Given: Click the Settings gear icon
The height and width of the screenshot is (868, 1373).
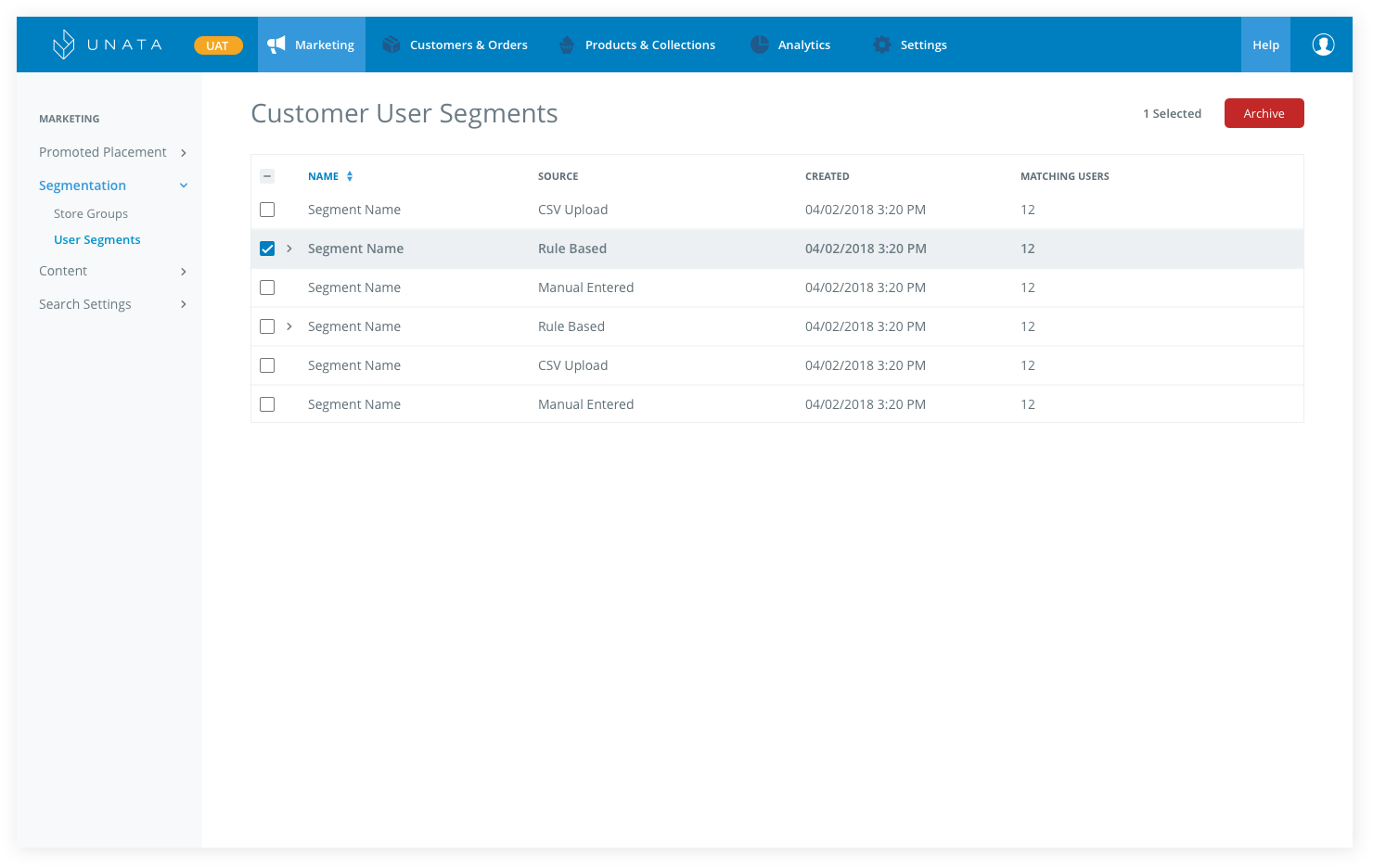Looking at the screenshot, I should (882, 45).
